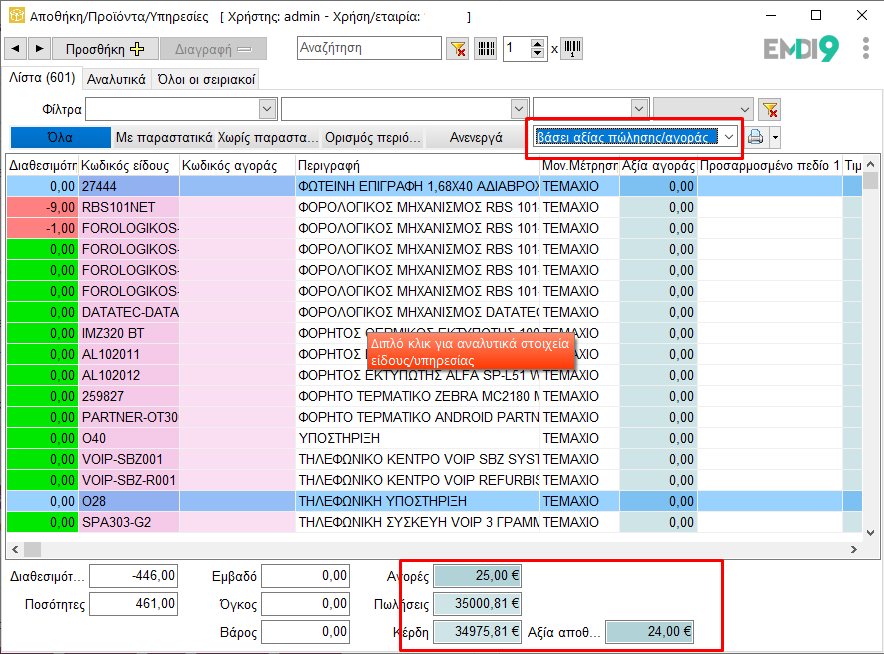Select the row with code 'RBS101NET'

pos(434,207)
